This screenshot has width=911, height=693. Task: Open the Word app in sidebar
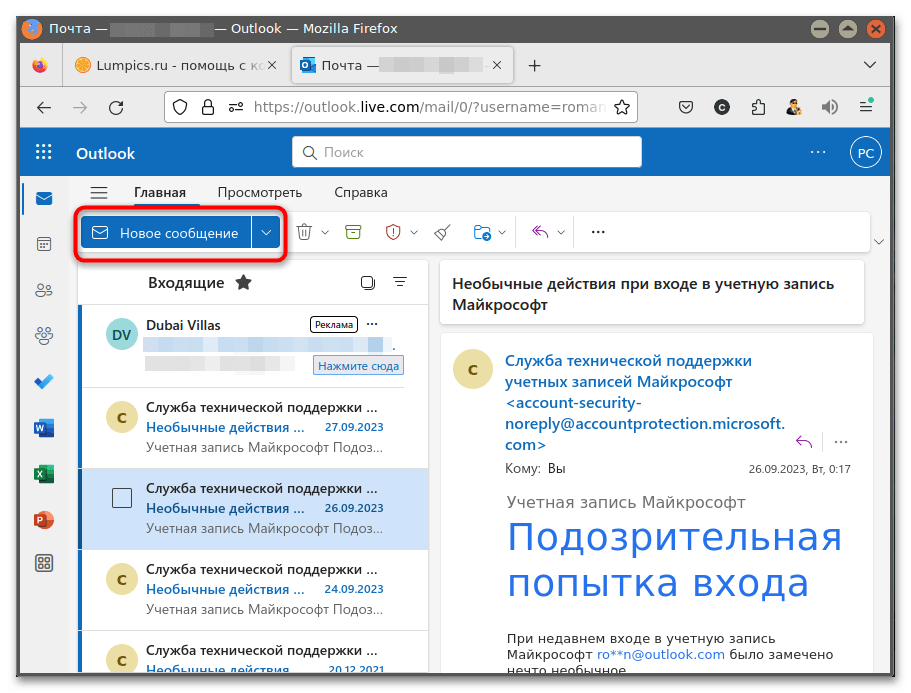click(44, 428)
